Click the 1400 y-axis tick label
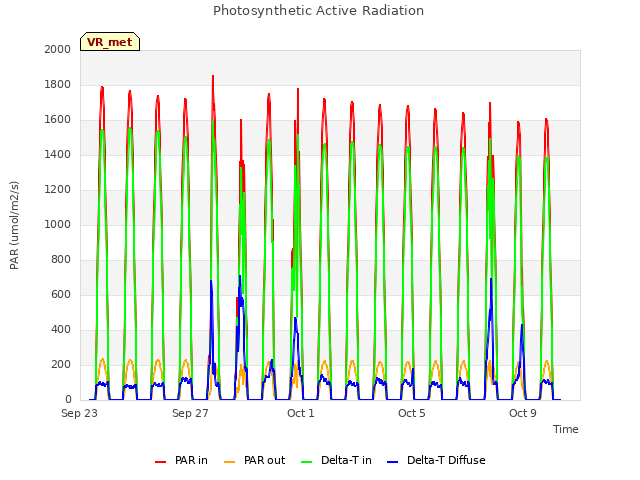The image size is (640, 480). click(x=58, y=154)
